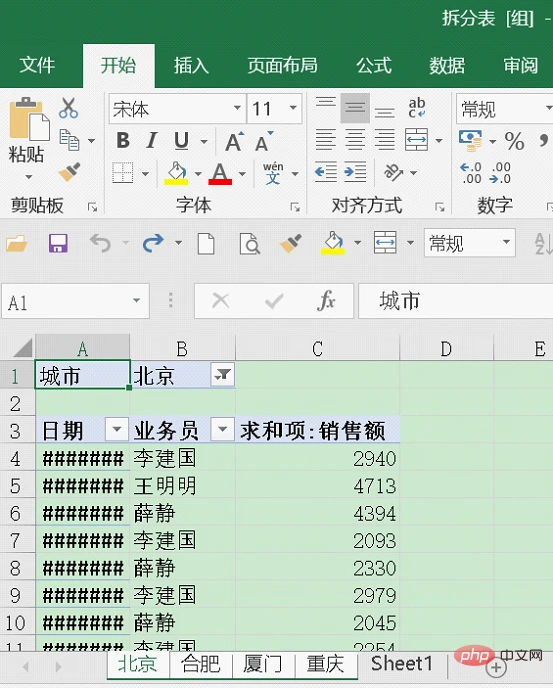Click the Cut scissors icon
Screen dimensions: 553x688
pyautogui.click(x=68, y=108)
